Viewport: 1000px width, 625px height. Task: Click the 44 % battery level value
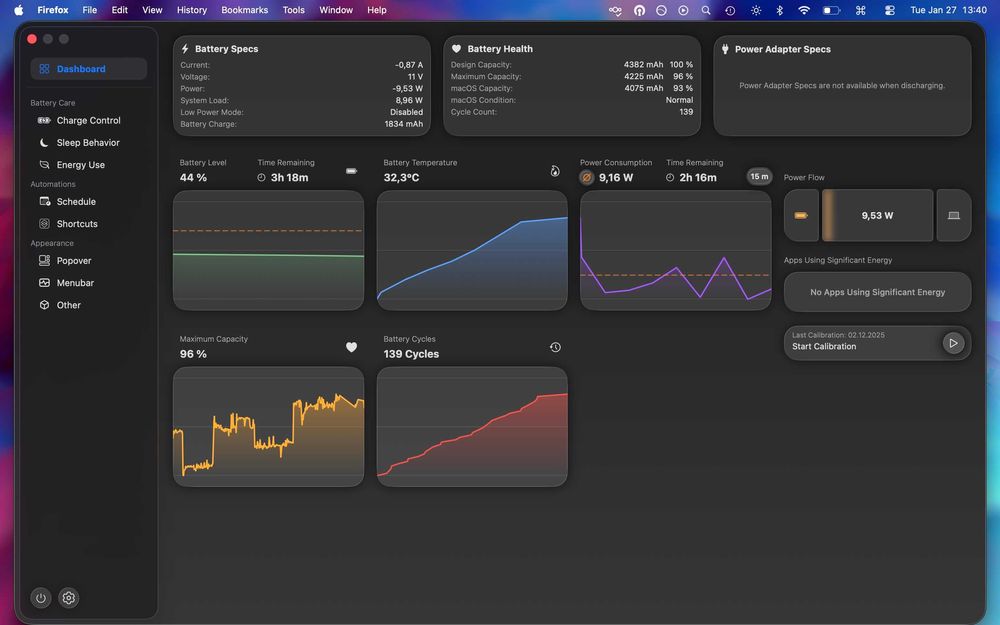[x=193, y=178]
